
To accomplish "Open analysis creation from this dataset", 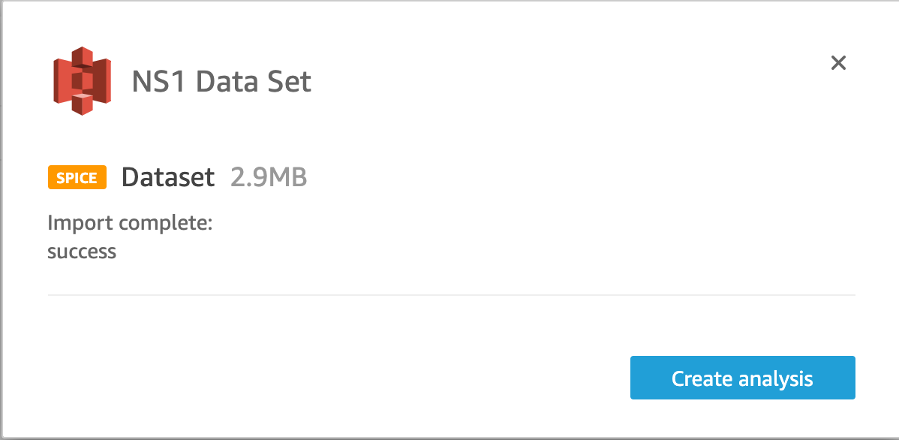I will pyautogui.click(x=742, y=378).
